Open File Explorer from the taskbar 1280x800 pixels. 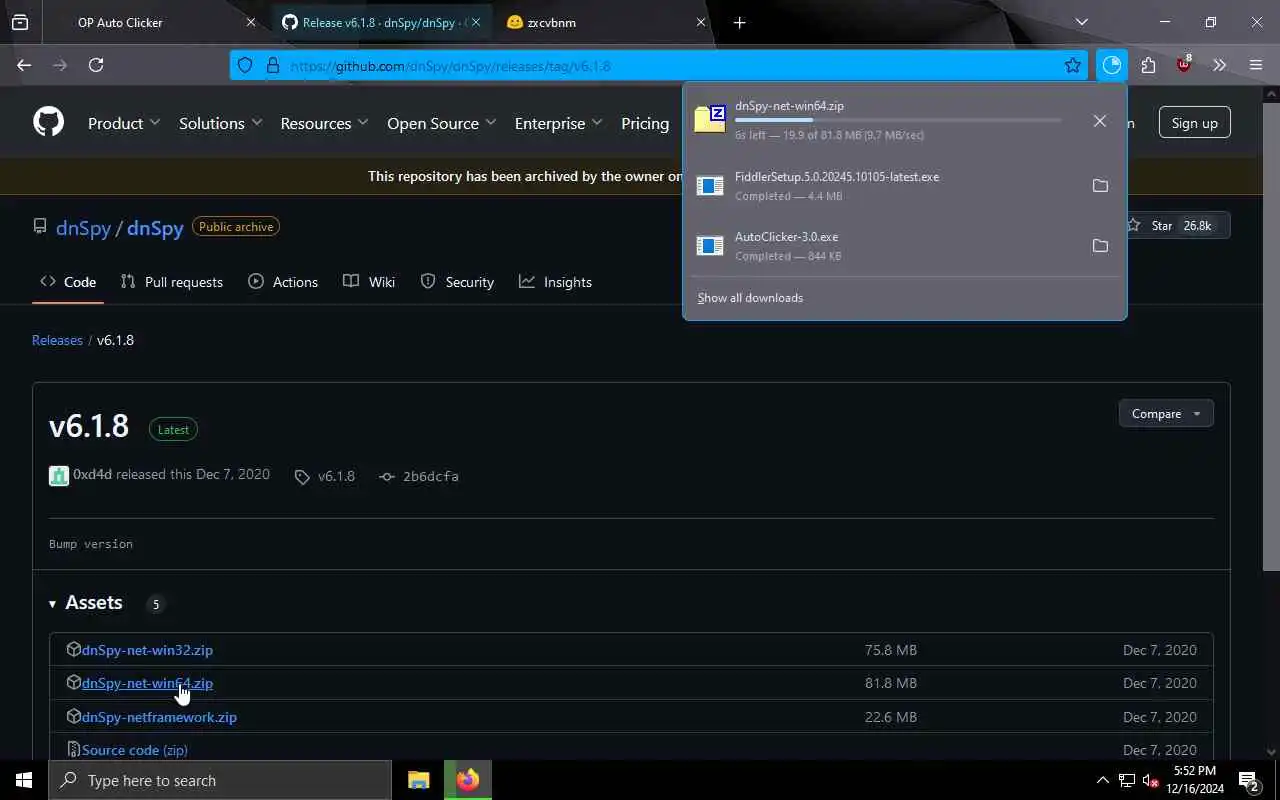(418, 780)
